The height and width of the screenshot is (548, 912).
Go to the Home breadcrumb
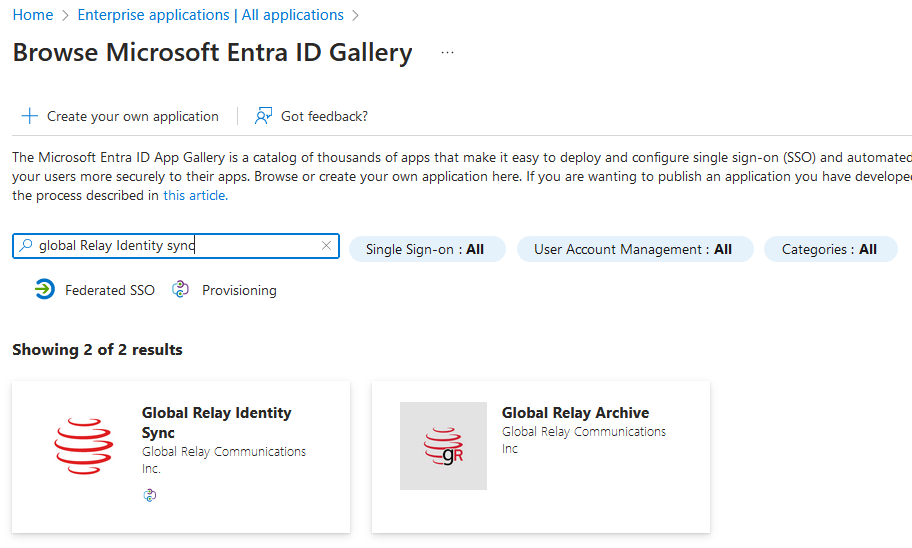(33, 15)
